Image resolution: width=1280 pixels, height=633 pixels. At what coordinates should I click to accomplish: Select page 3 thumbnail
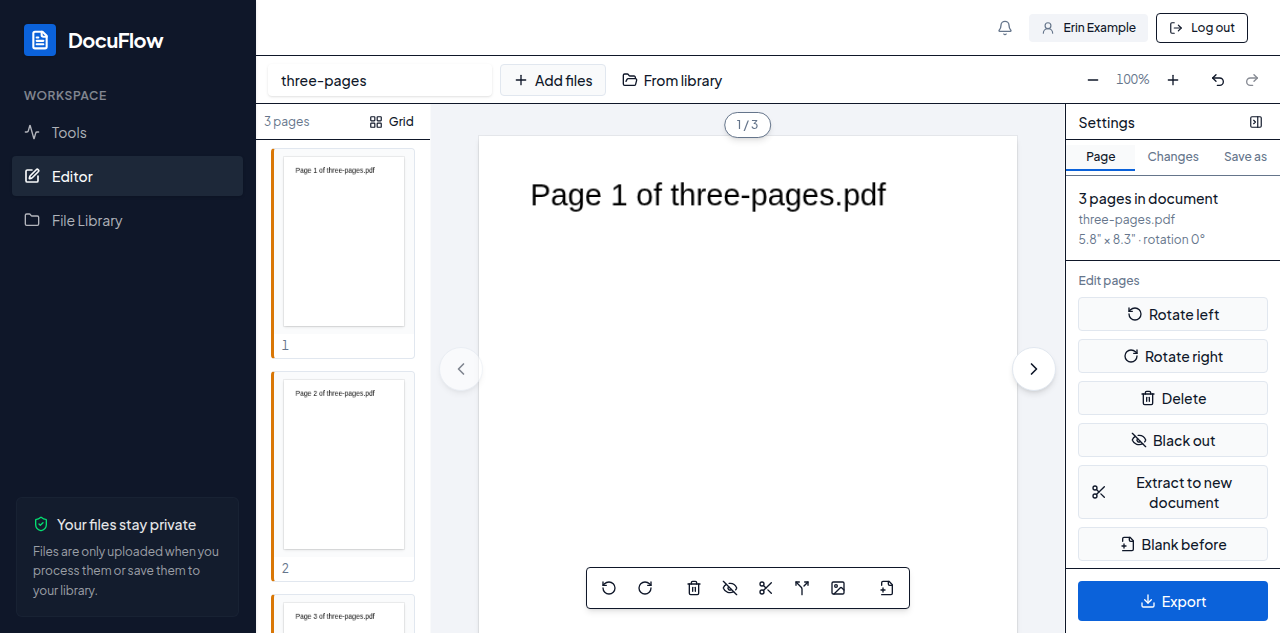pos(343,613)
